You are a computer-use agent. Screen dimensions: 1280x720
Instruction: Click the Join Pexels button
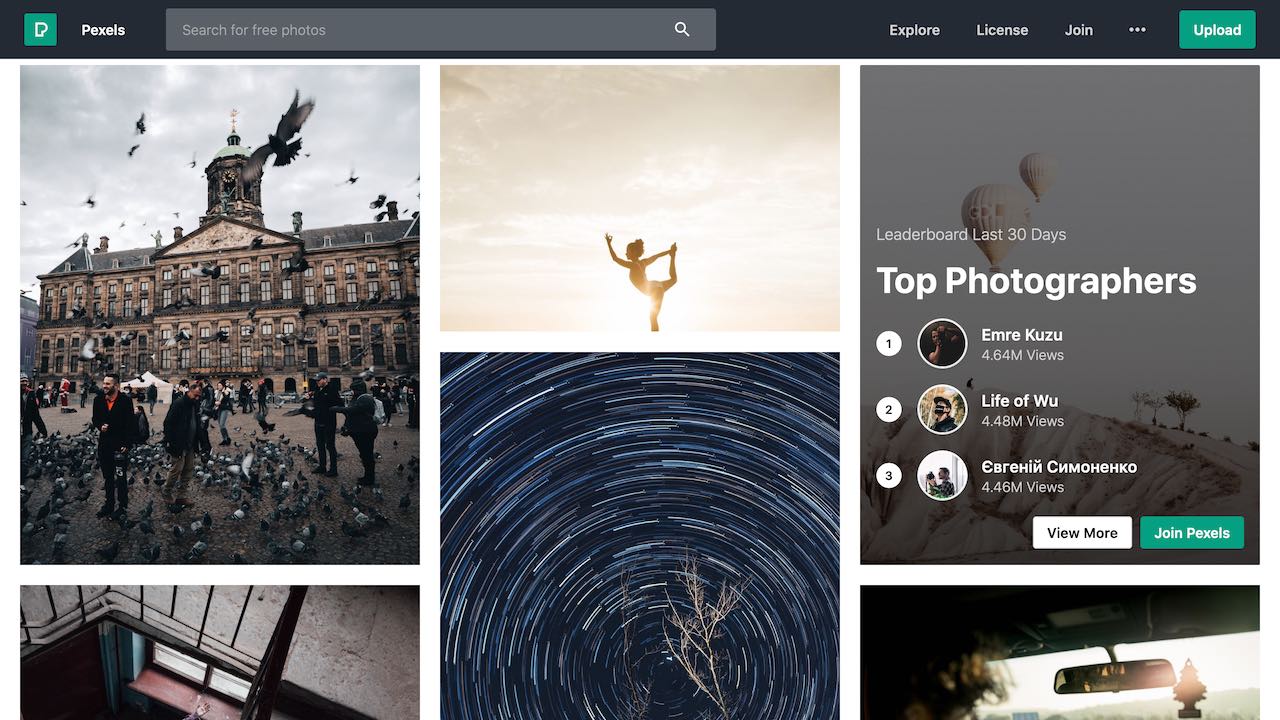point(1192,533)
